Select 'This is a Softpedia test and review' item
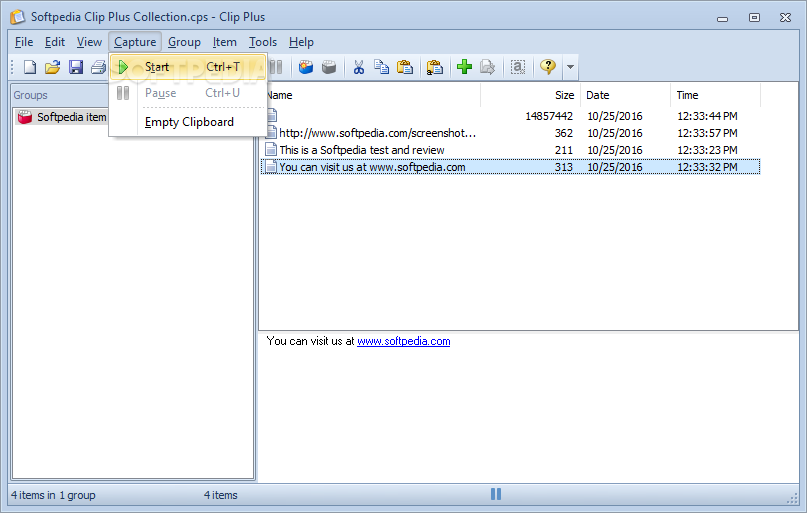 click(x=511, y=150)
